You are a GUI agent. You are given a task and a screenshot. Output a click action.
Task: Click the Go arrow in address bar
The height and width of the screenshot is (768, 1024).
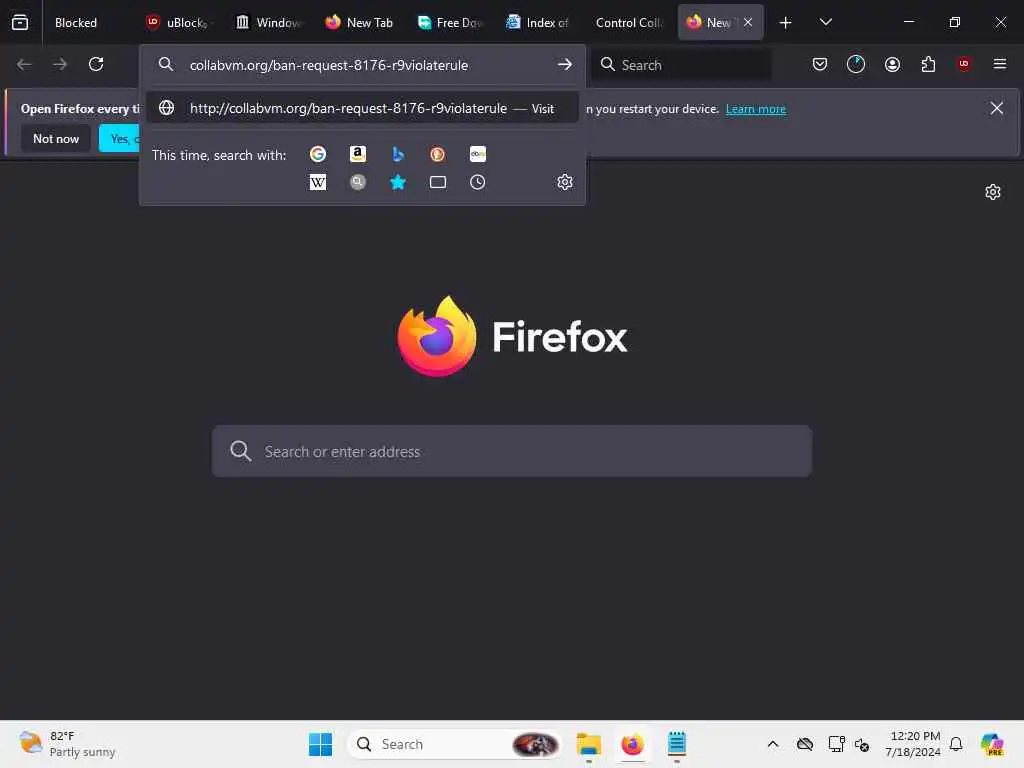click(x=565, y=64)
